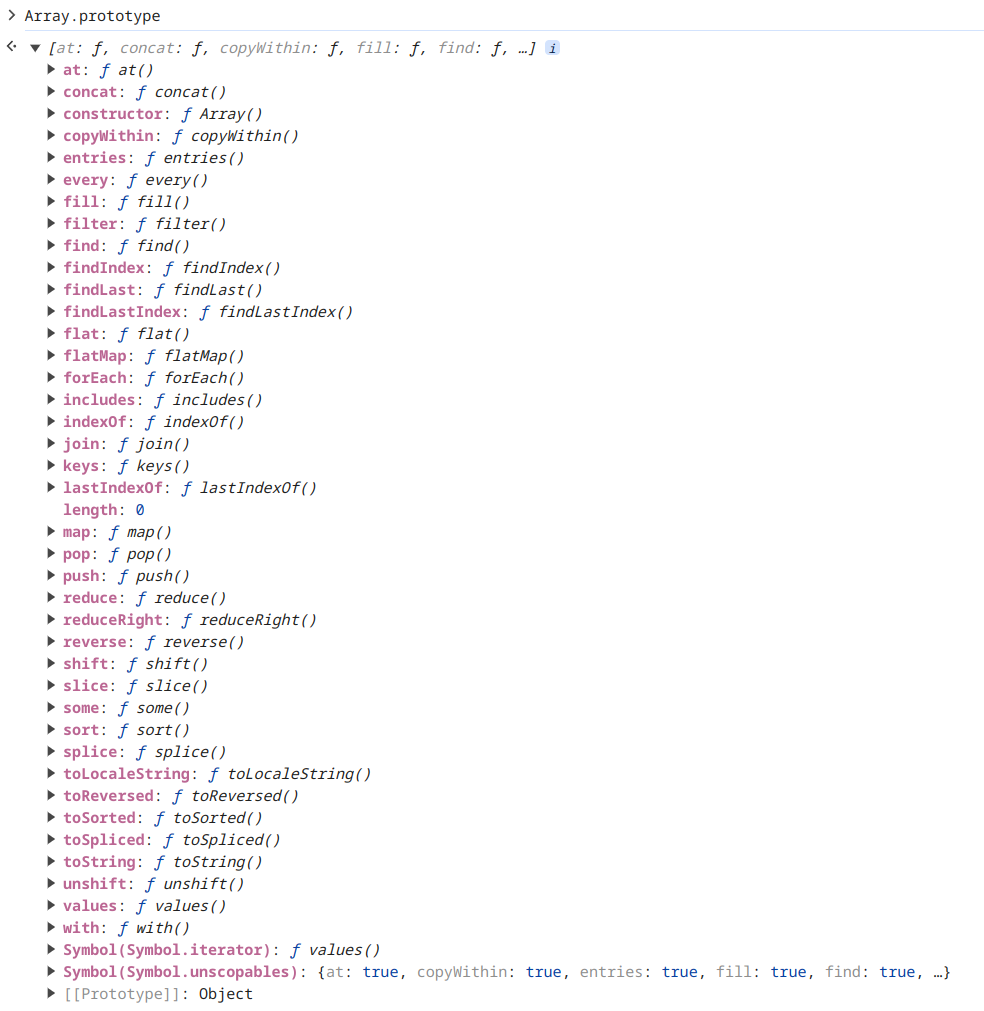
Task: Expand the push function
Action: (x=51, y=575)
